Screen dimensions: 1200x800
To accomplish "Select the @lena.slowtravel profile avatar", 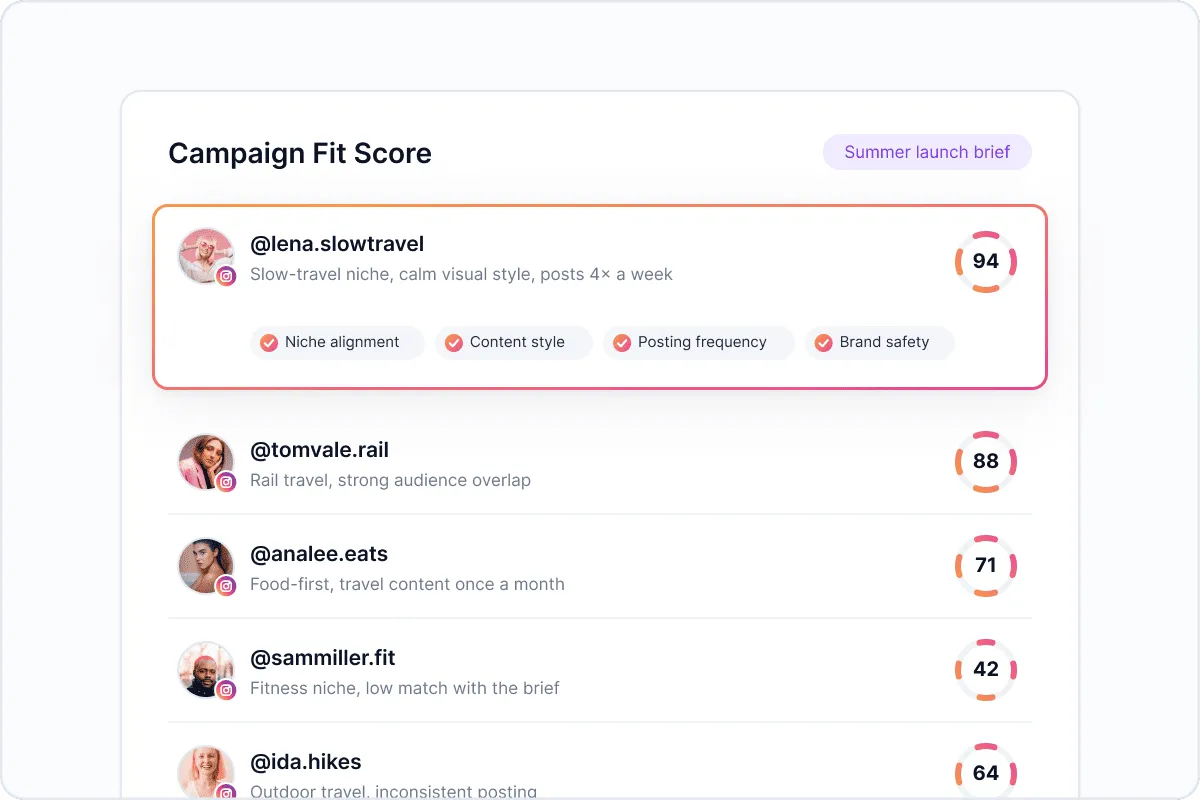I will 206,256.
